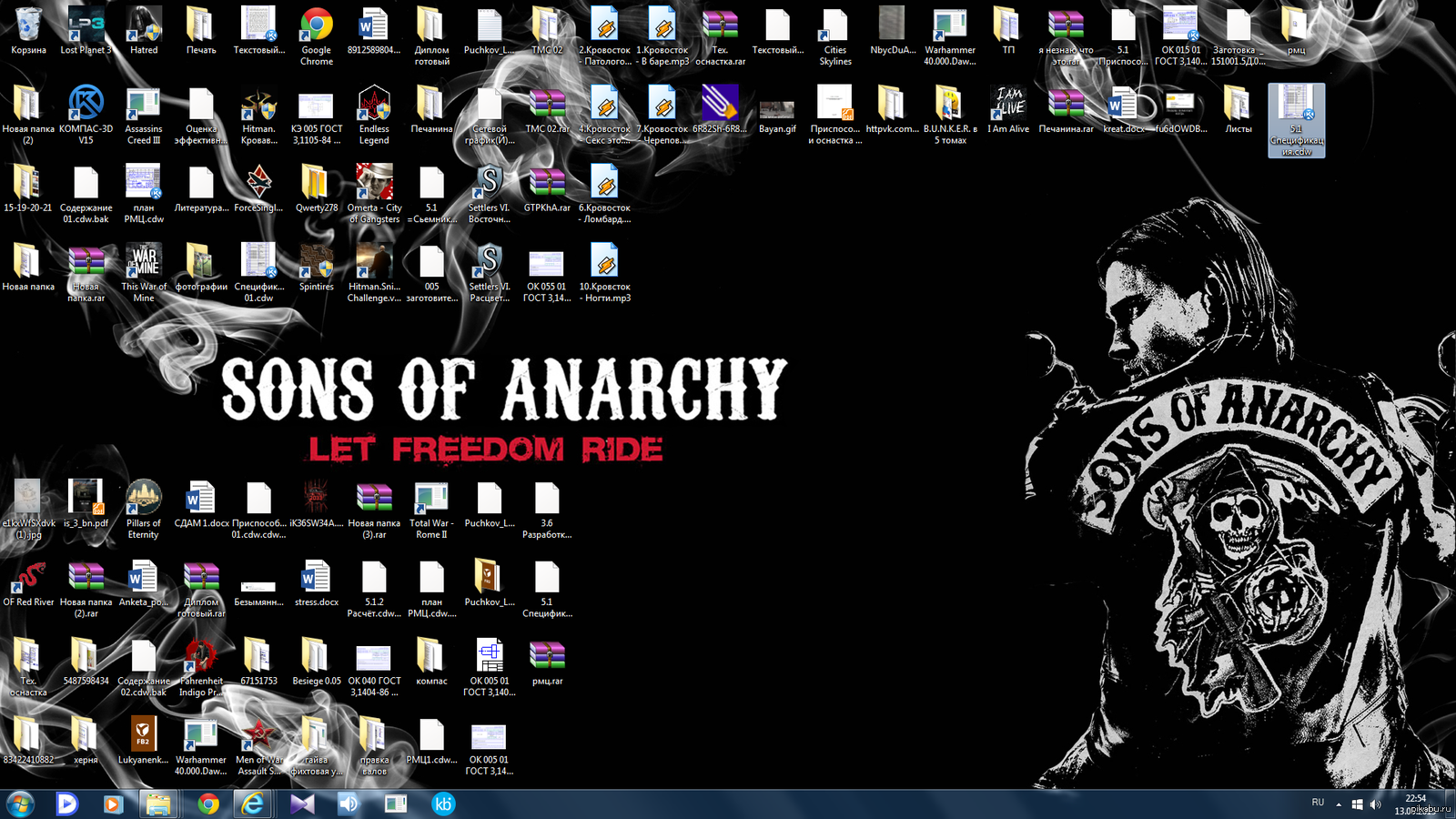Viewport: 1456px width, 819px height.
Task: Open Chrome from the taskbar
Action: 208,804
